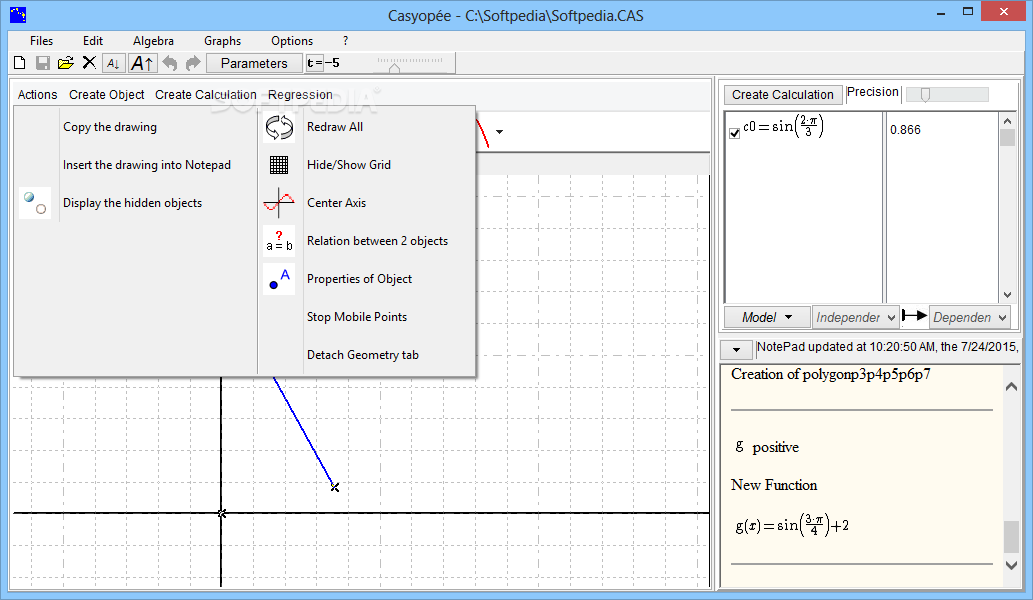Click the Parameters button
The height and width of the screenshot is (600, 1033).
coord(254,63)
